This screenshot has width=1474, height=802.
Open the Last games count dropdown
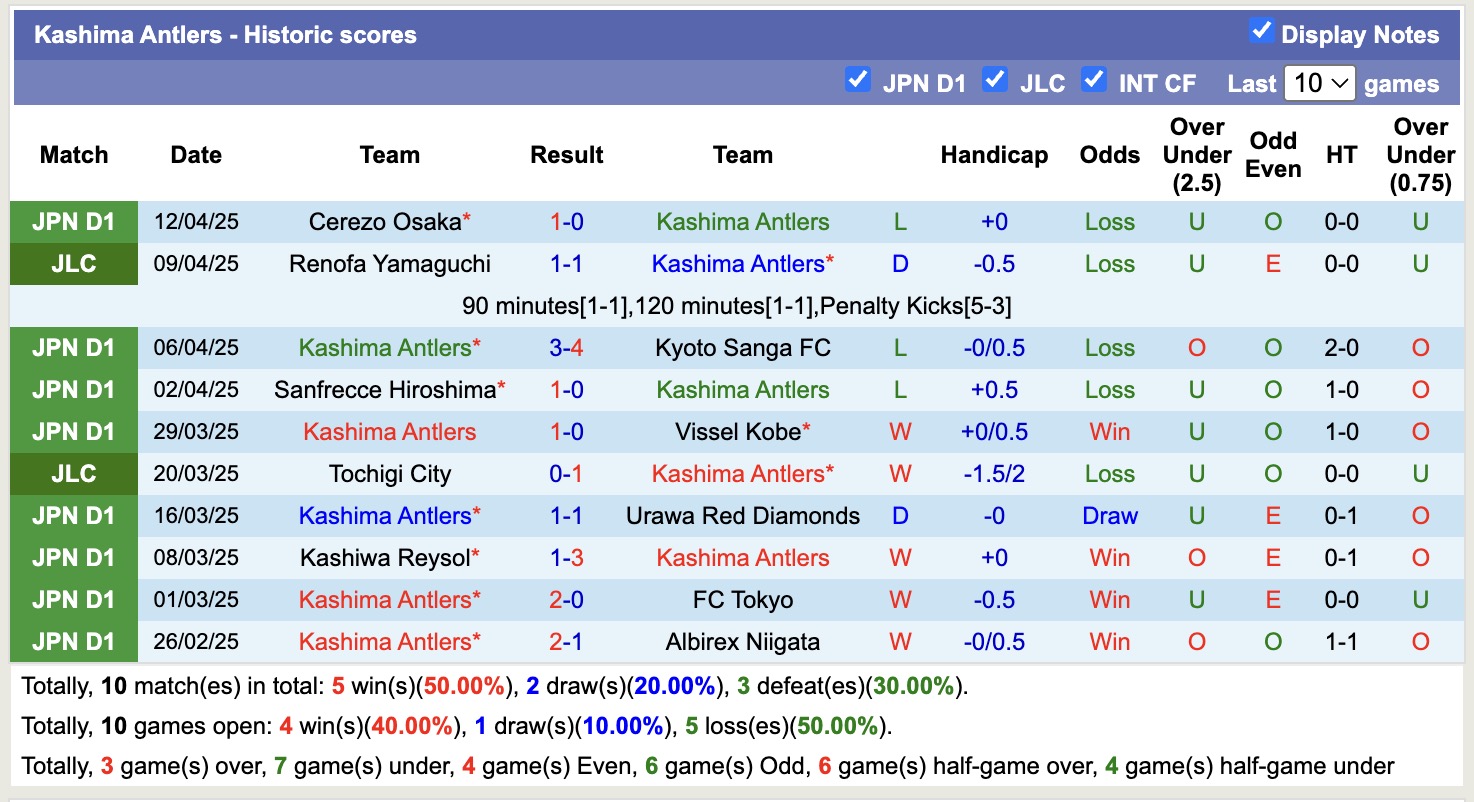point(1319,84)
